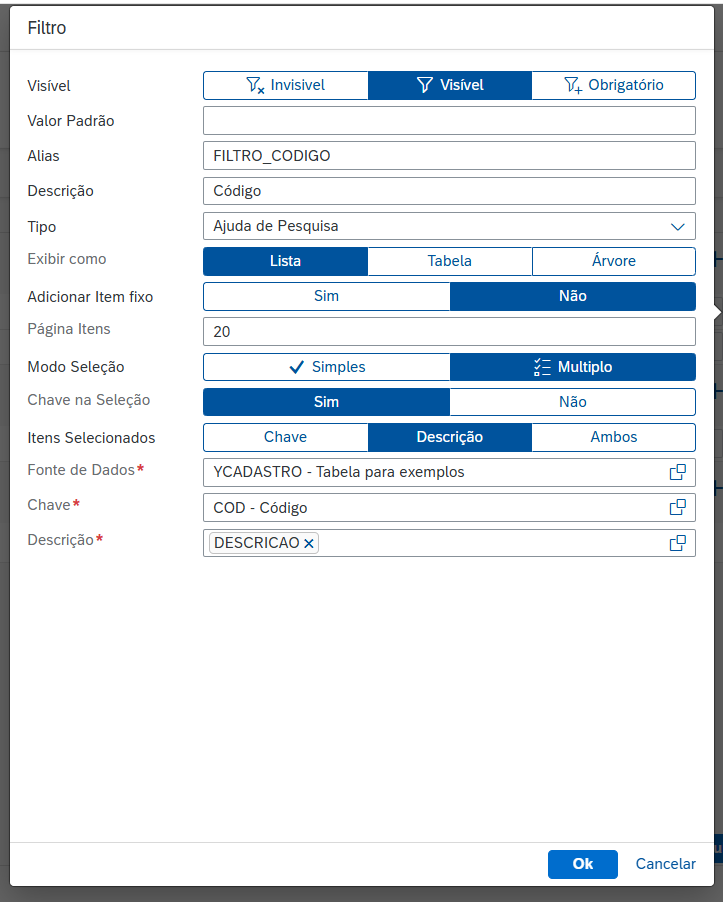Image resolution: width=723 pixels, height=902 pixels.
Task: Display as Tabela
Action: tap(450, 261)
